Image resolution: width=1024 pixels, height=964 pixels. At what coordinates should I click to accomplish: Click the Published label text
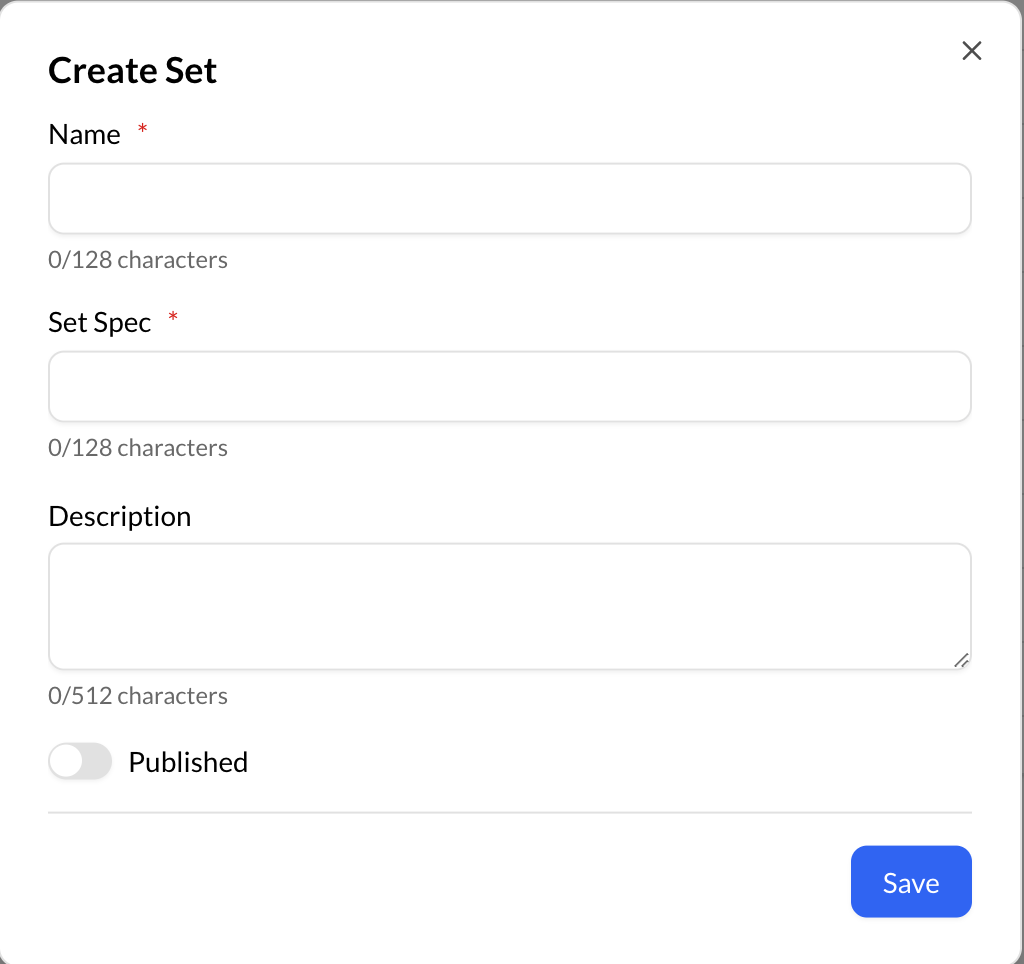[x=188, y=762]
